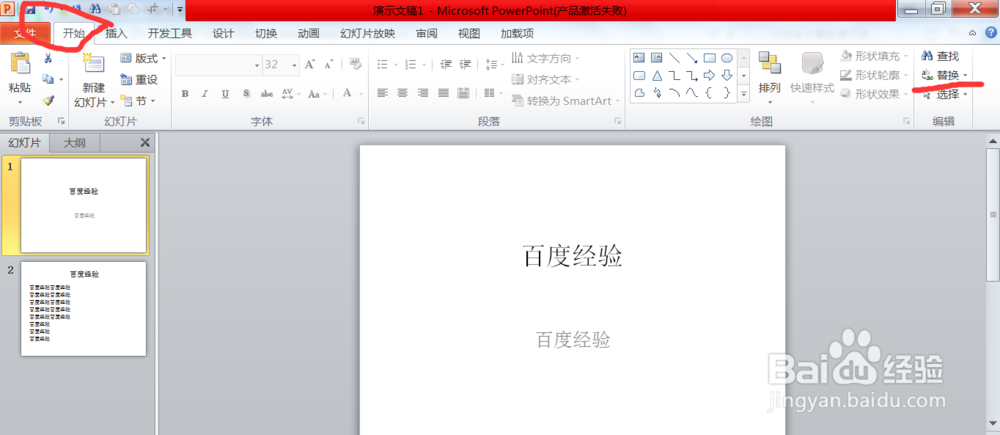Screen dimensions: 1000x435
Task: Close the slides thumbnail pane
Action: (x=145, y=143)
